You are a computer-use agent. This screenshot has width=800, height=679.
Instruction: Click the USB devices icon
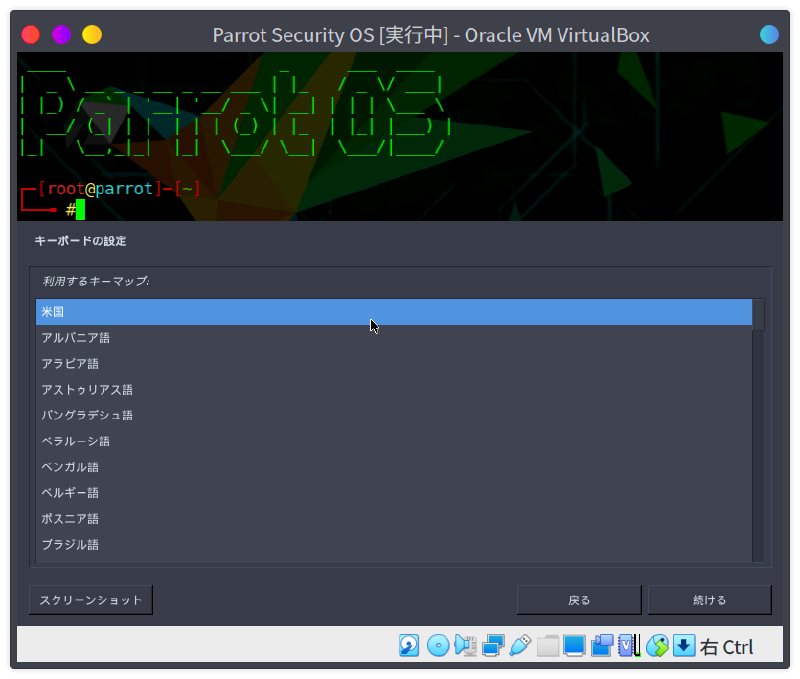click(519, 646)
